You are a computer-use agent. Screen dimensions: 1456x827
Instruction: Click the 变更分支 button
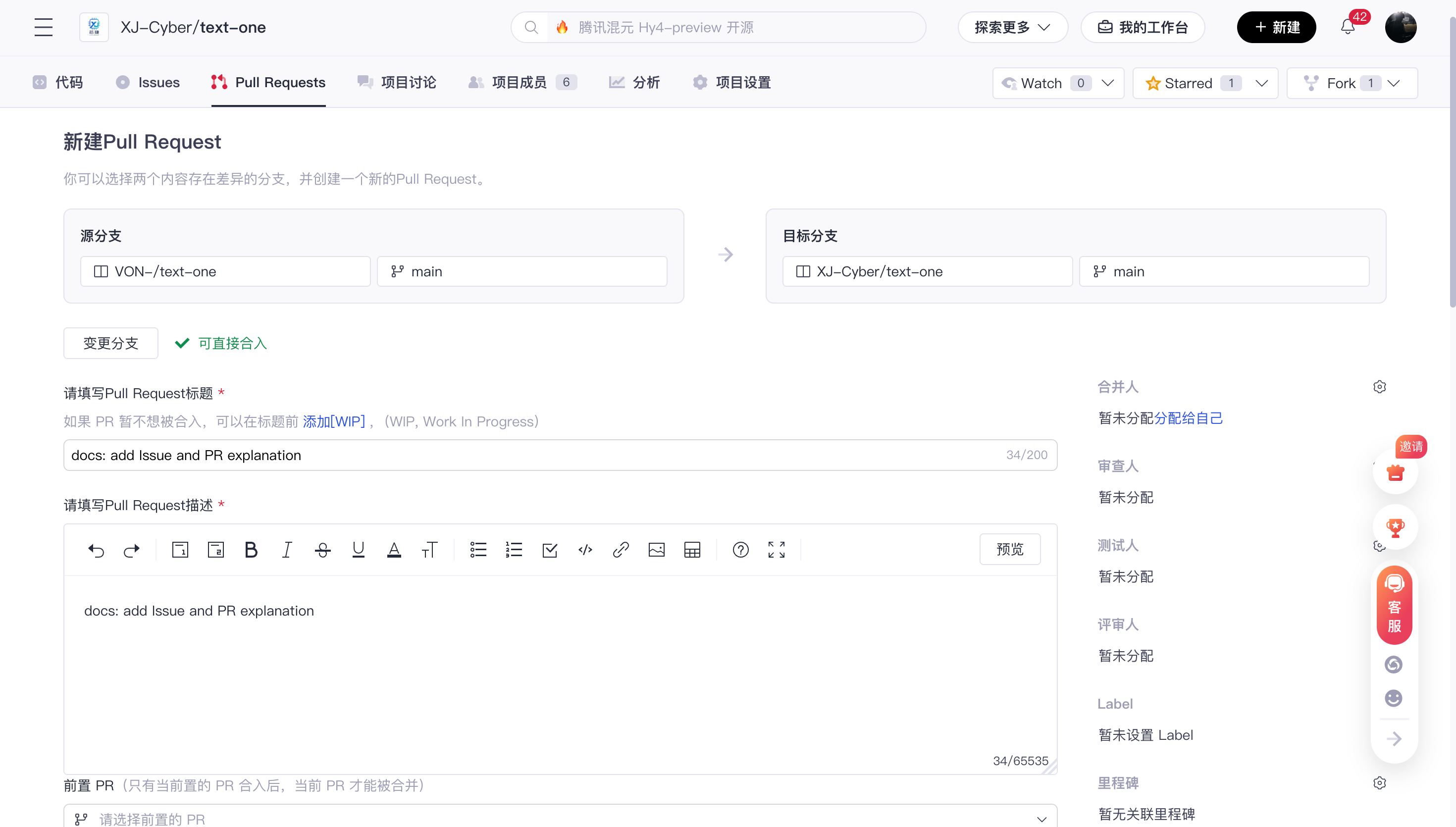point(111,343)
